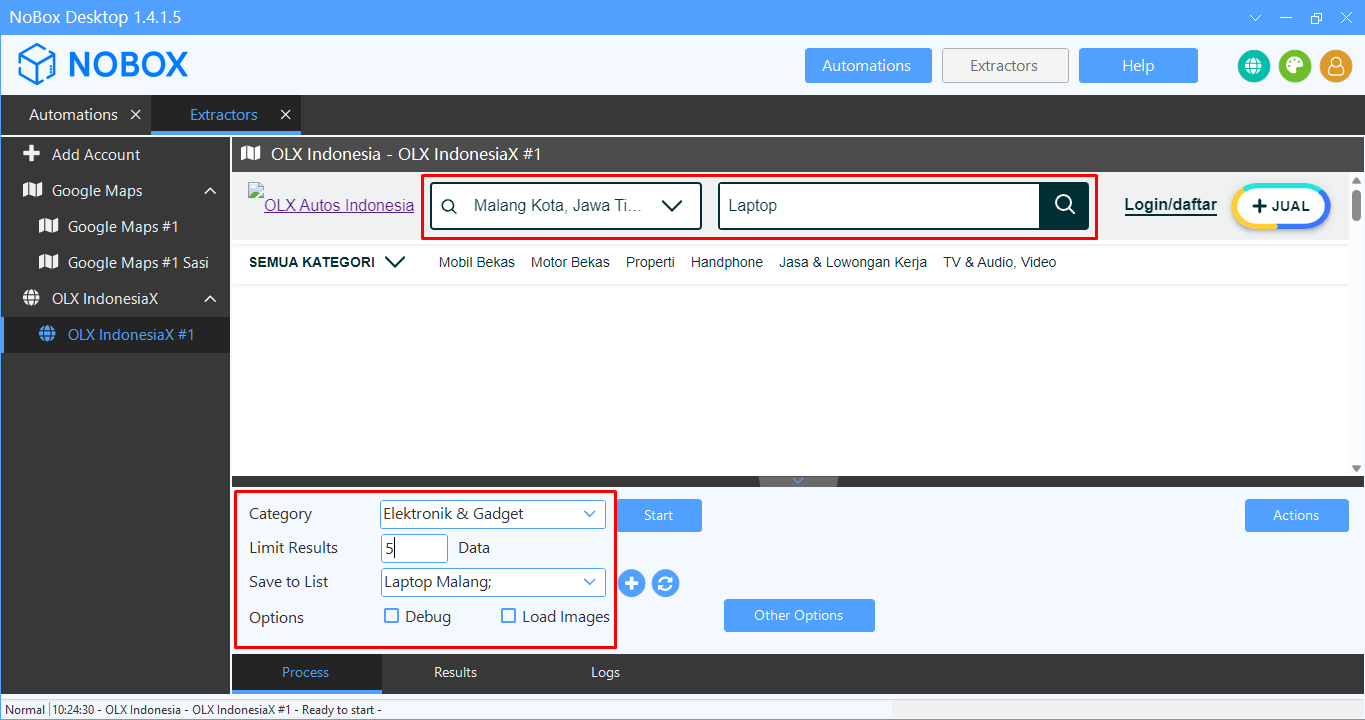Click the Add Account plus icon

[32, 154]
